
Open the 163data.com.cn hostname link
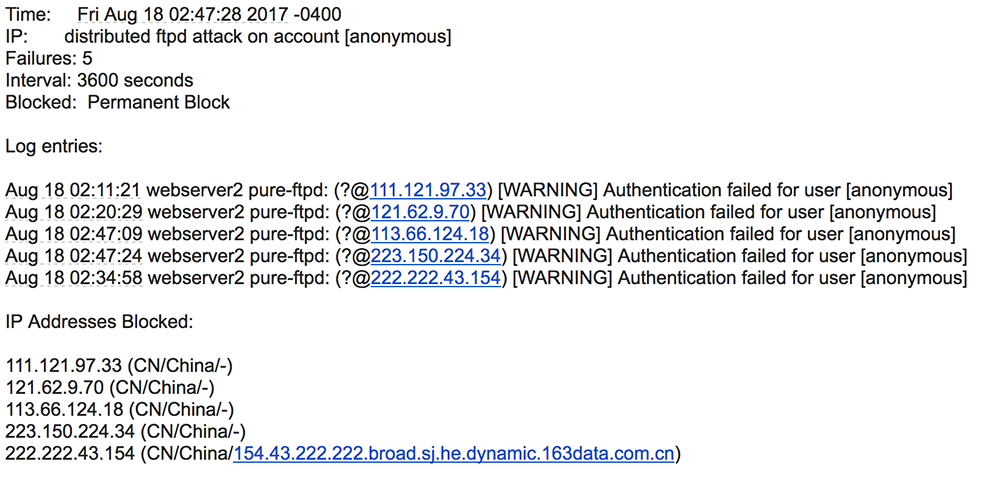[454, 454]
